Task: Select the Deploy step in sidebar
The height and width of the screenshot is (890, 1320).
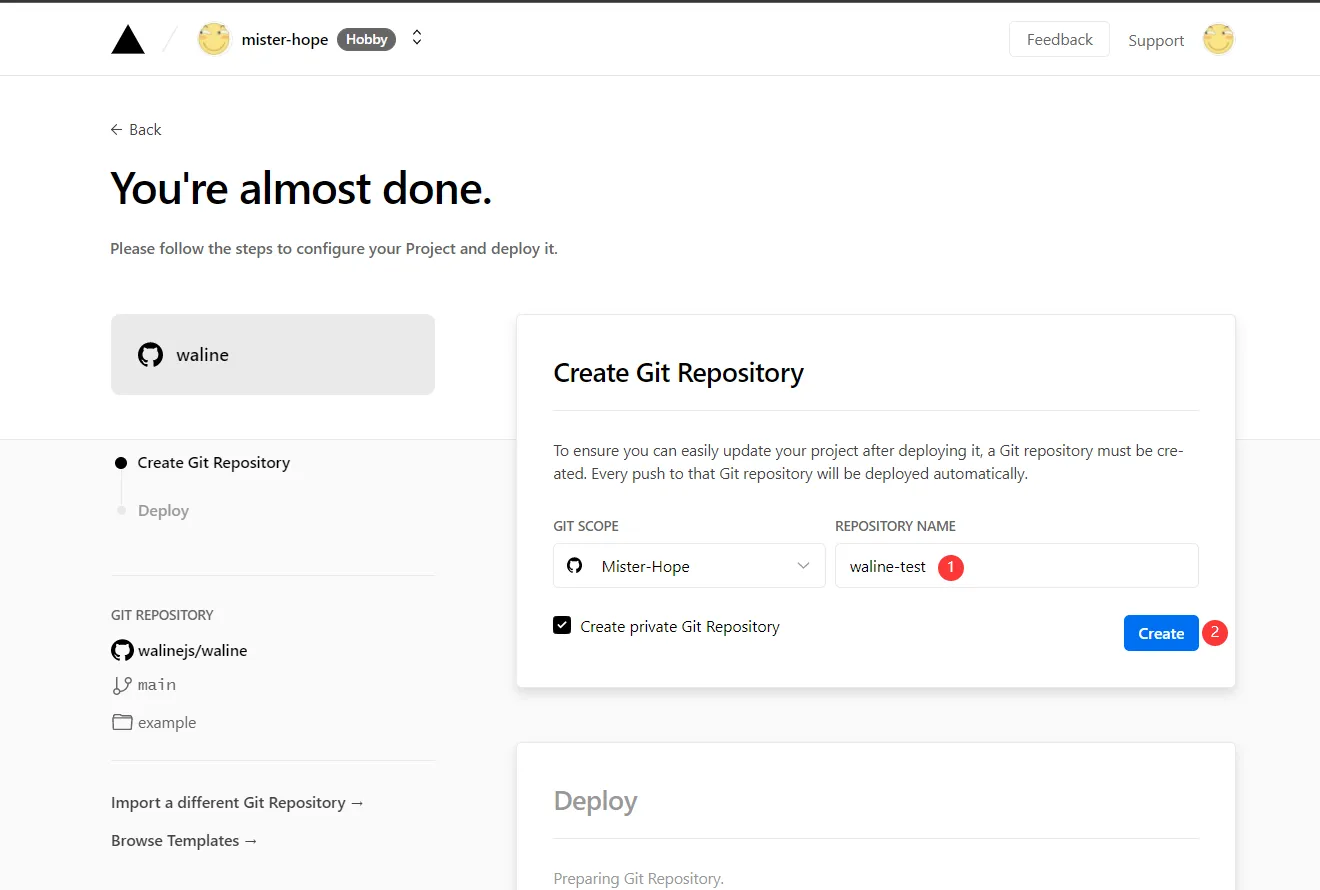Action: [x=163, y=511]
